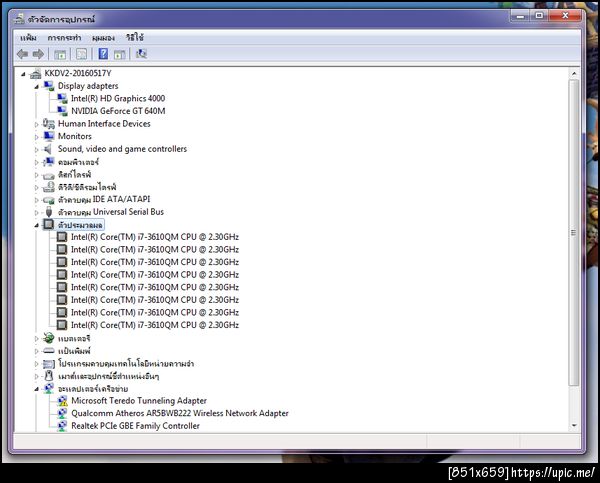
Task: Open the blue Help question-mark icon
Action: 103,54
